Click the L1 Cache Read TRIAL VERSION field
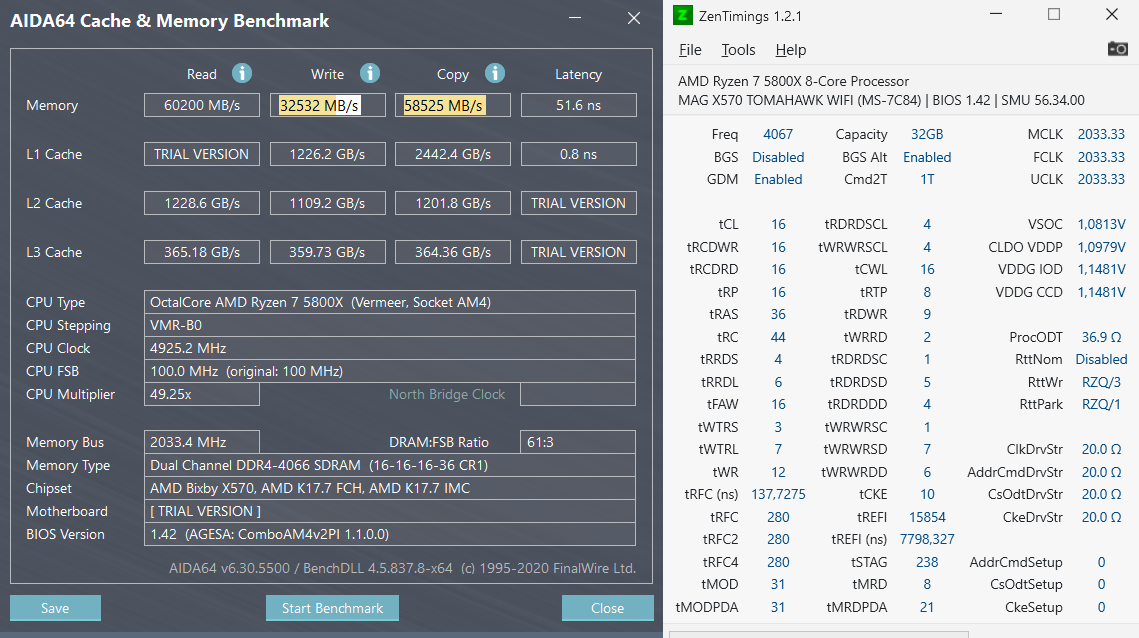 pos(202,154)
